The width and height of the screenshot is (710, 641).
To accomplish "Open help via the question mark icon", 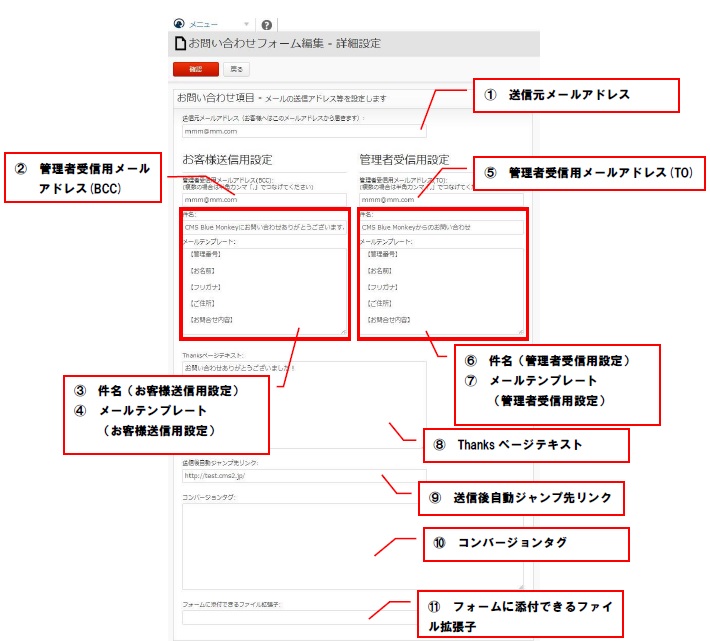I will 267,25.
